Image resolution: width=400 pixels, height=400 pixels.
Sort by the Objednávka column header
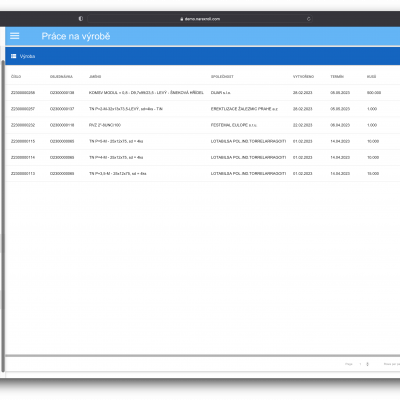pos(61,77)
